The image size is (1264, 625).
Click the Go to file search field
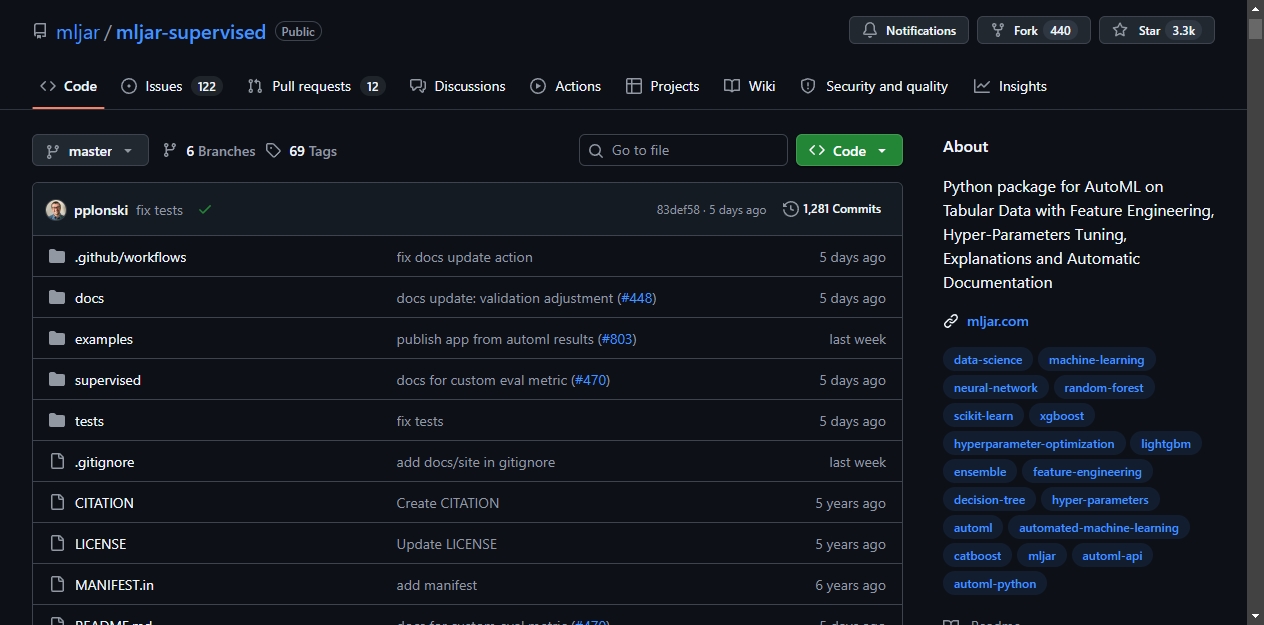[x=683, y=151]
